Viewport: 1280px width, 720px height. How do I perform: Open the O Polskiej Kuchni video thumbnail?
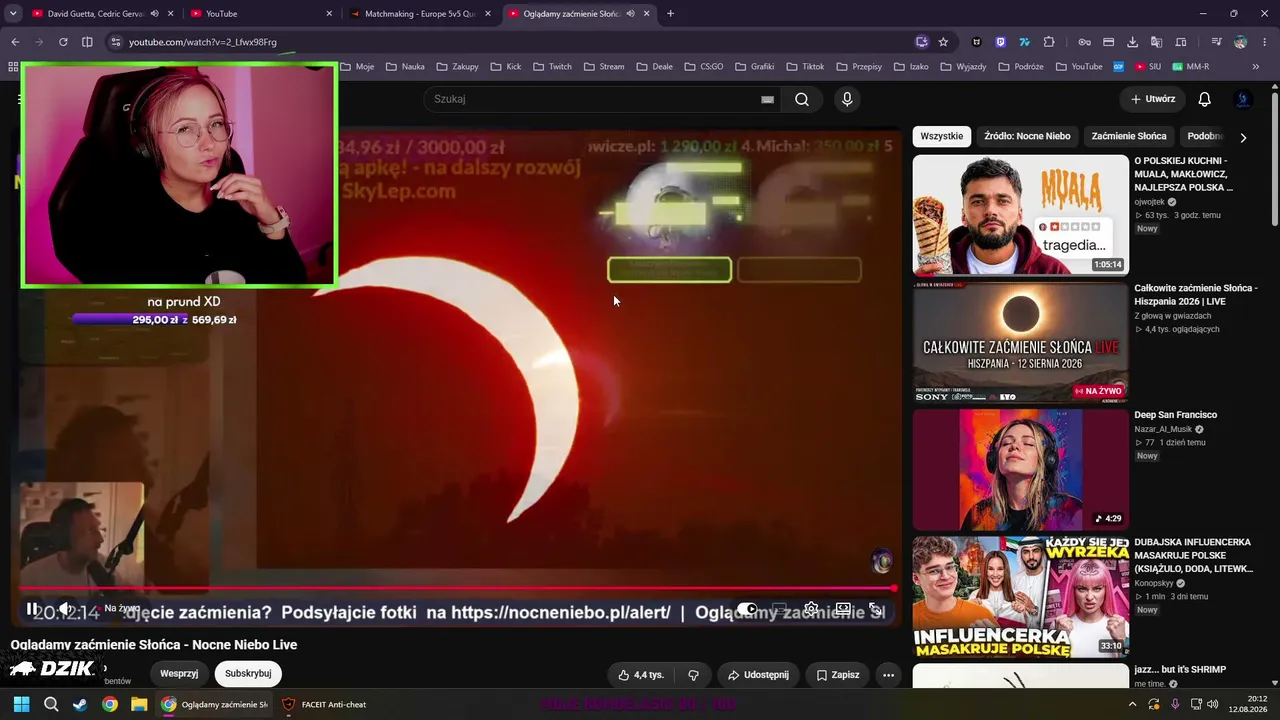(x=1020, y=215)
